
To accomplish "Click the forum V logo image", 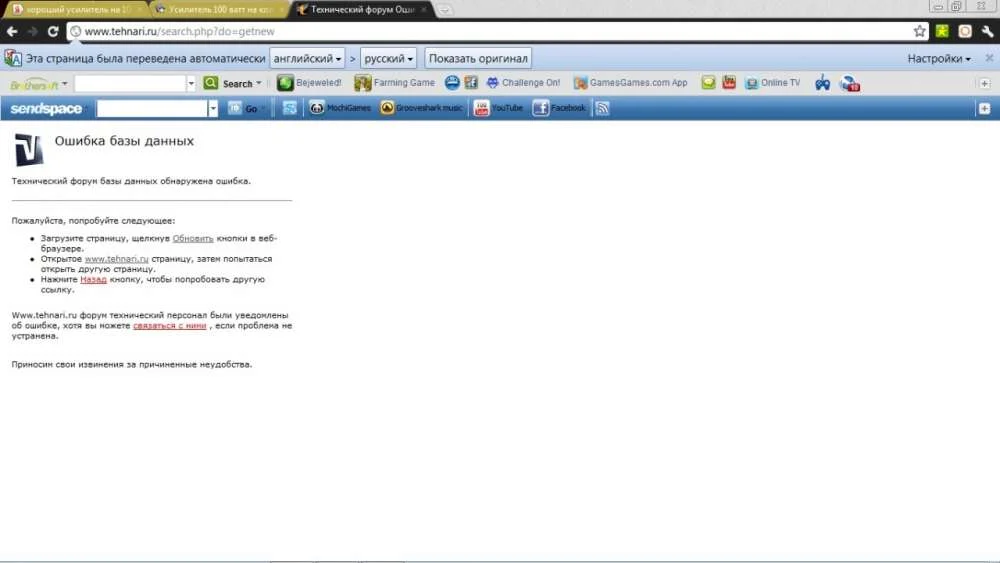I will 28,150.
